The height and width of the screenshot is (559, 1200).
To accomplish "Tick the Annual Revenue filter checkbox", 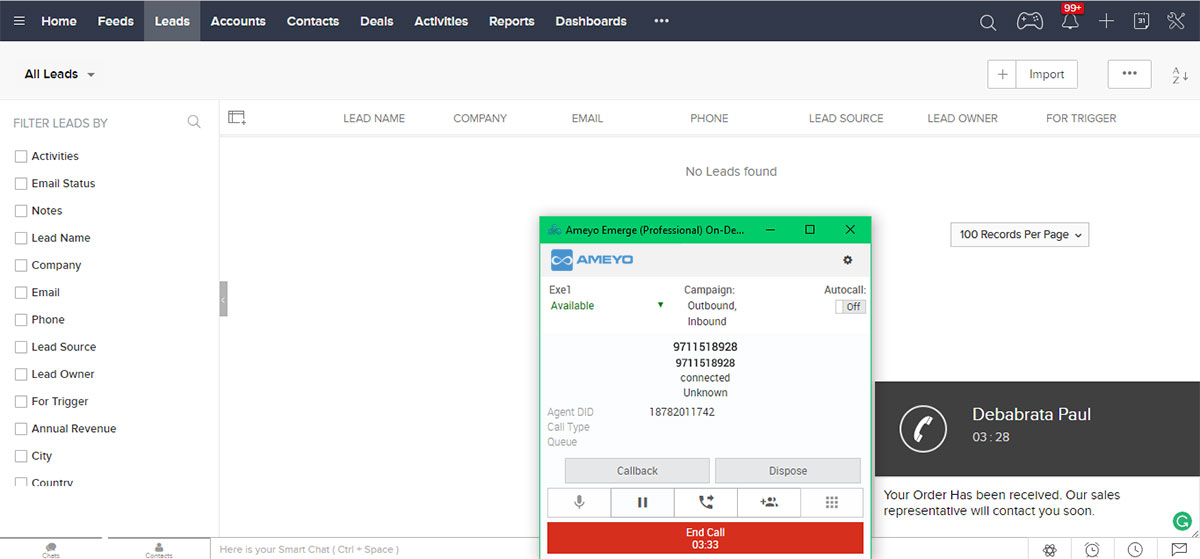I will click(x=21, y=429).
